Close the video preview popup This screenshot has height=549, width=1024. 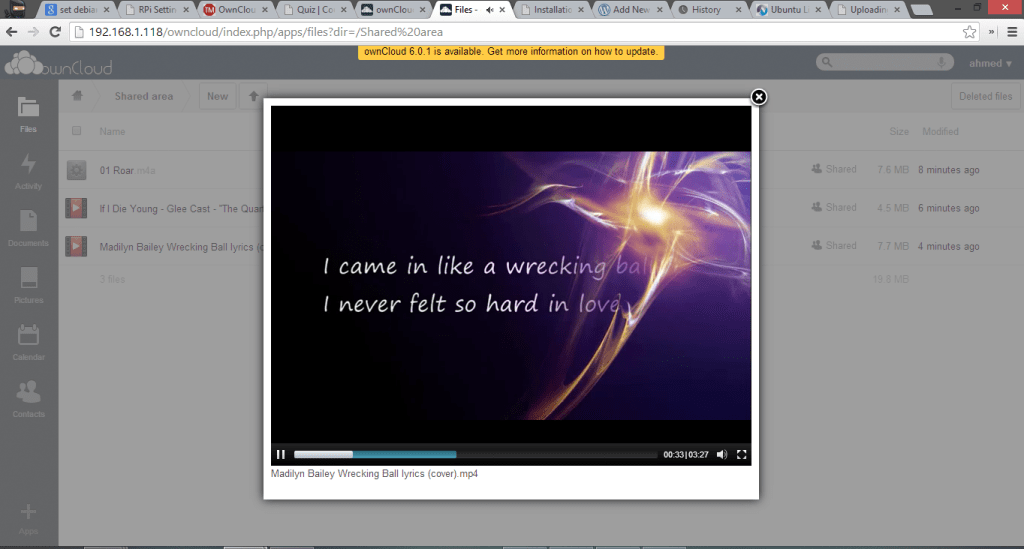pos(759,97)
